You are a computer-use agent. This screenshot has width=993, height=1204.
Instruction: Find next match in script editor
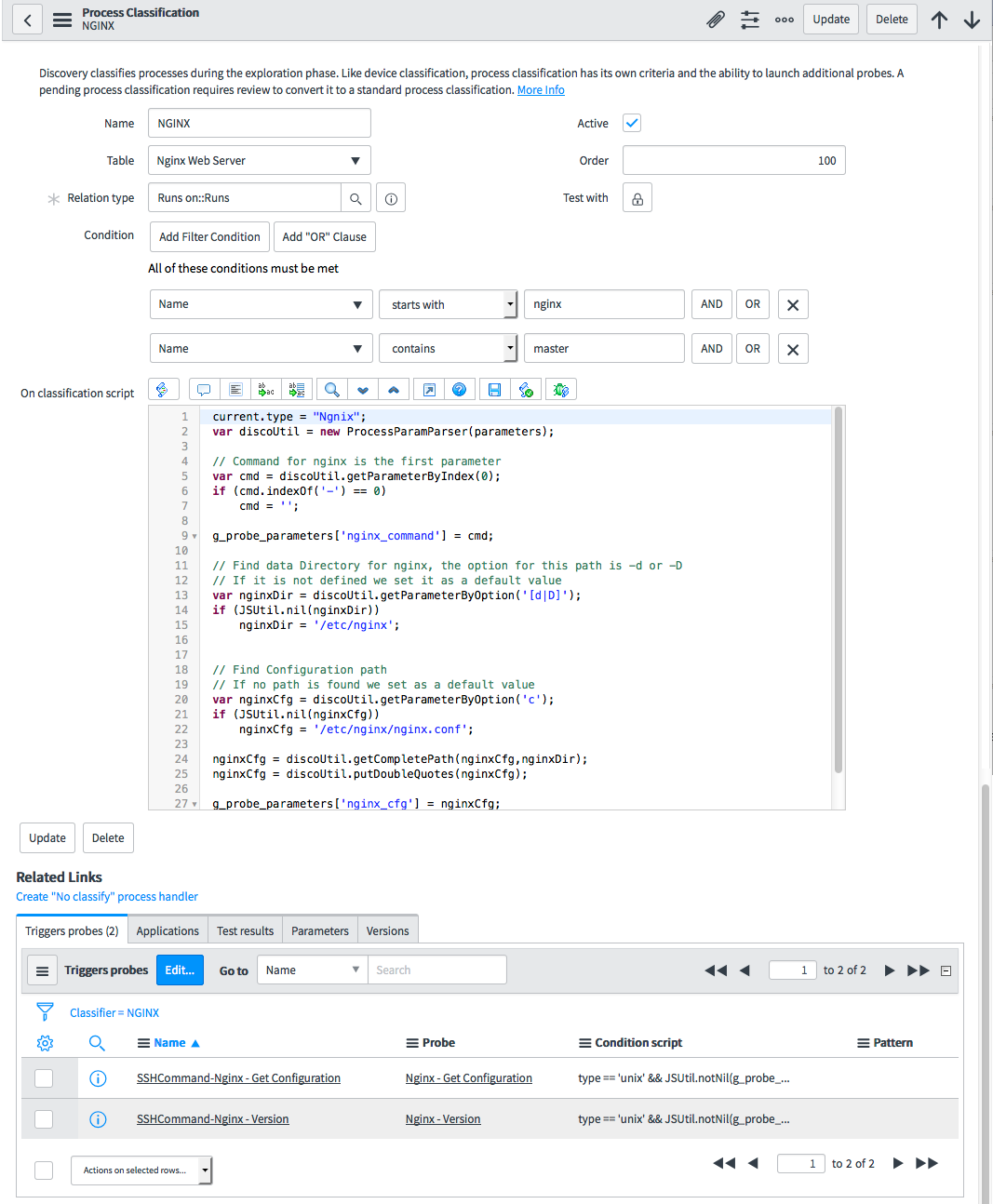pyautogui.click(x=363, y=390)
